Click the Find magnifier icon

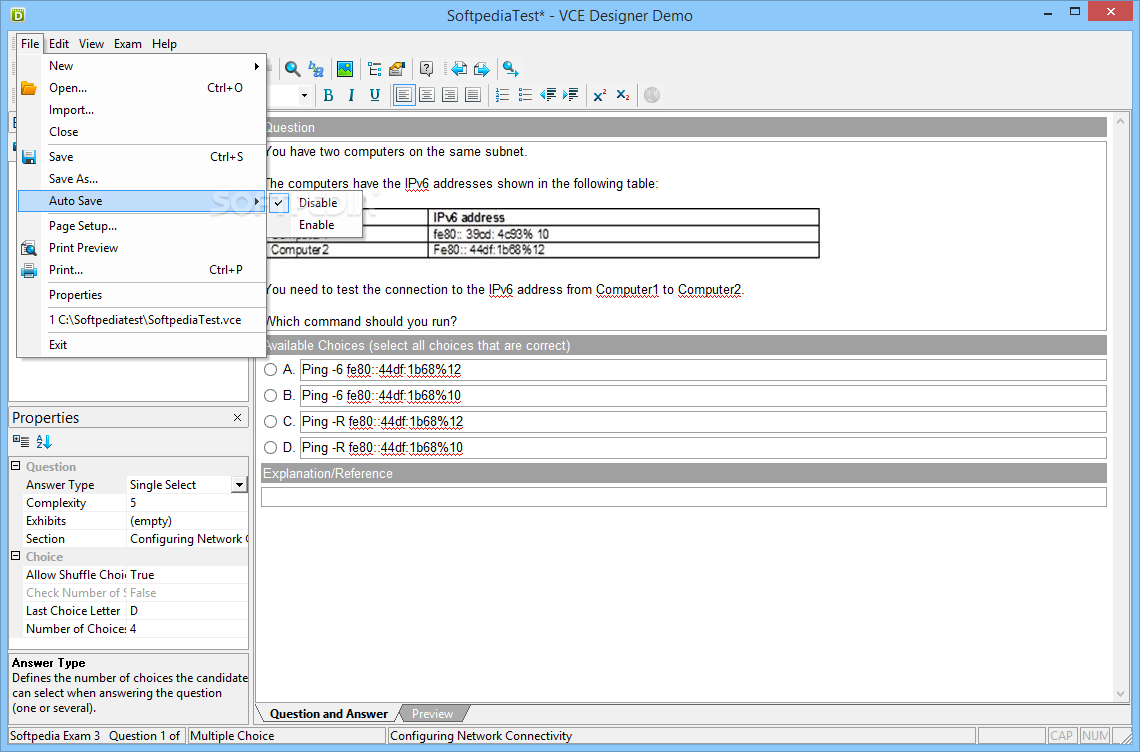[x=292, y=69]
